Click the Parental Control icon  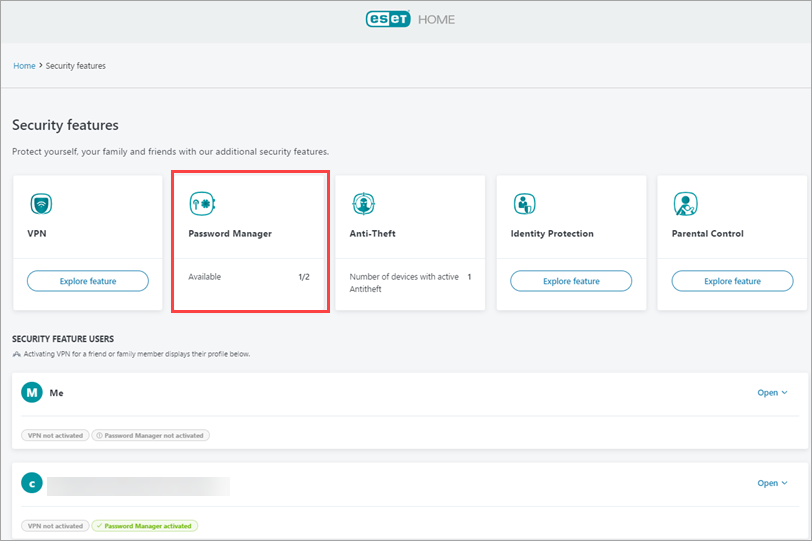pos(685,203)
